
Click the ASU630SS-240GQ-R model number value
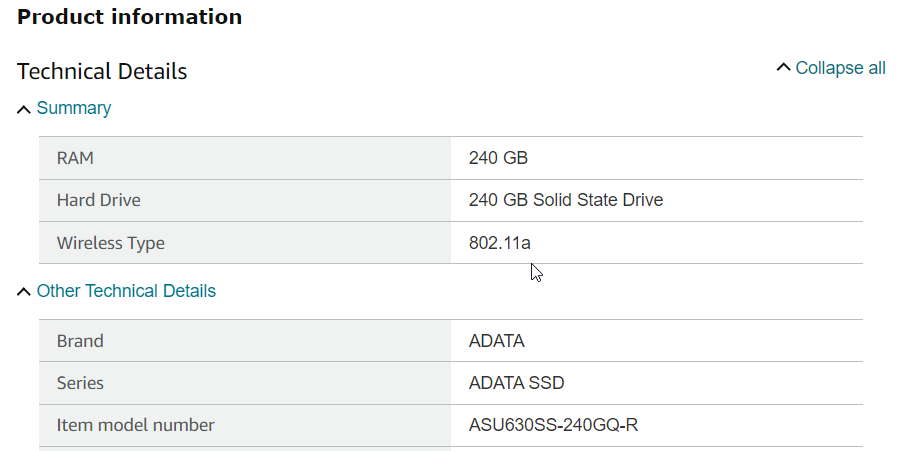point(553,425)
